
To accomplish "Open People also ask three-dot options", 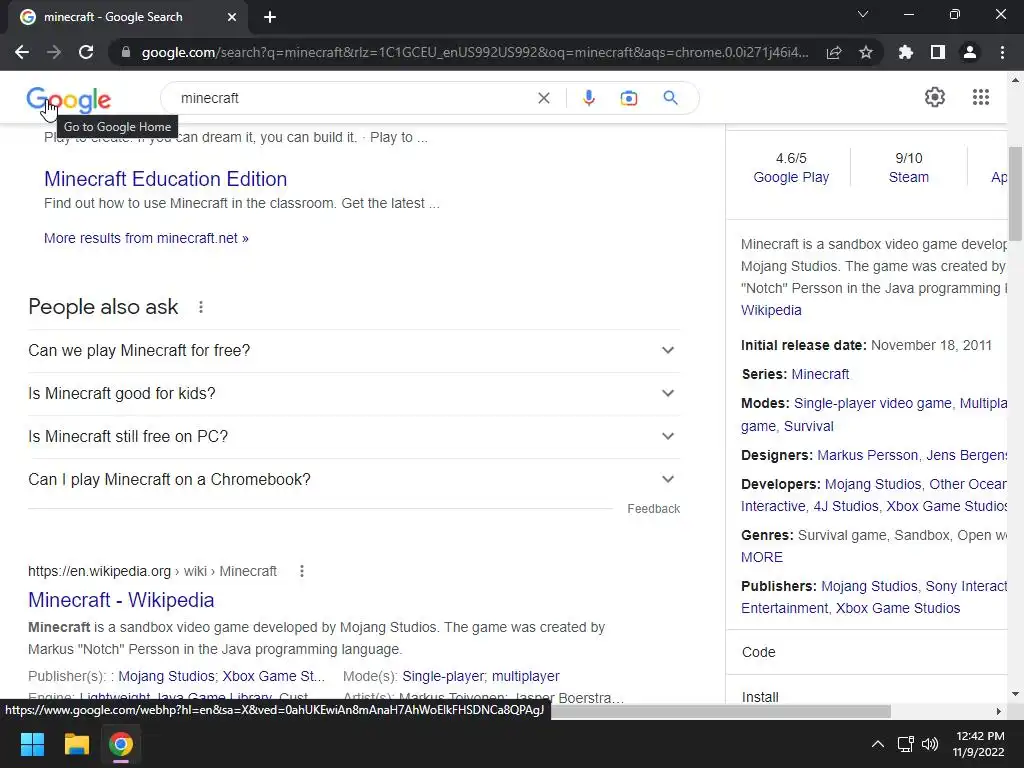I will (x=201, y=307).
